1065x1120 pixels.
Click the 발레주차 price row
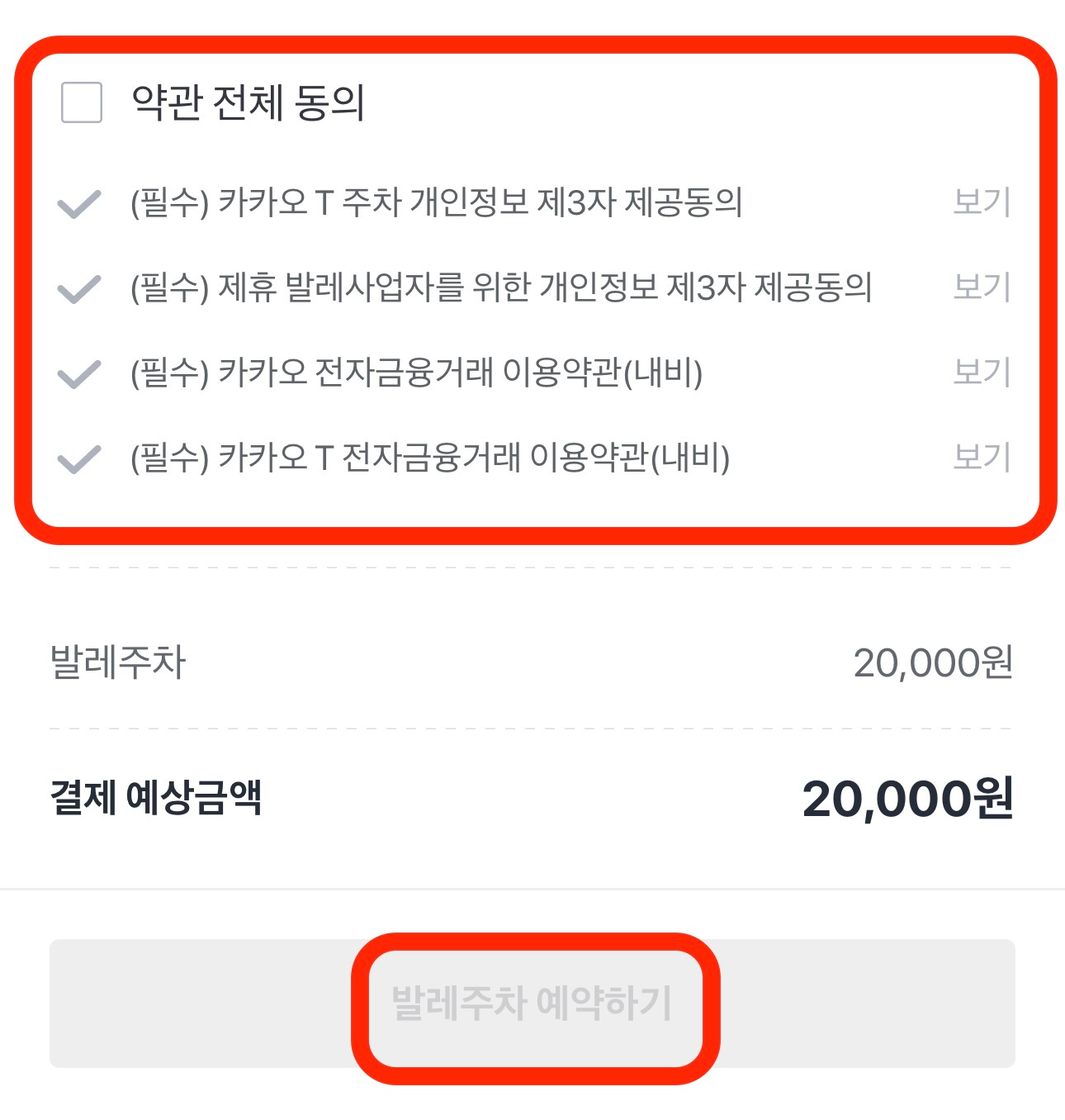121,659
